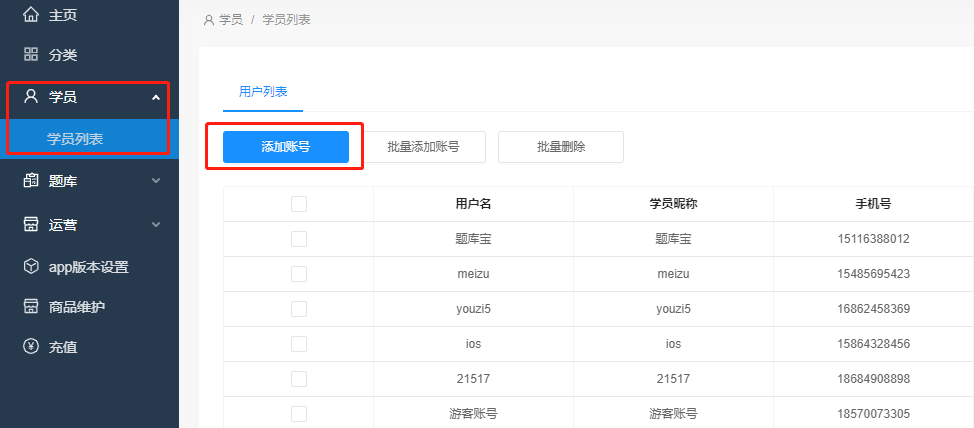Click the meizu cell in 学员昵称 column
The height and width of the screenshot is (428, 974).
[673, 274]
